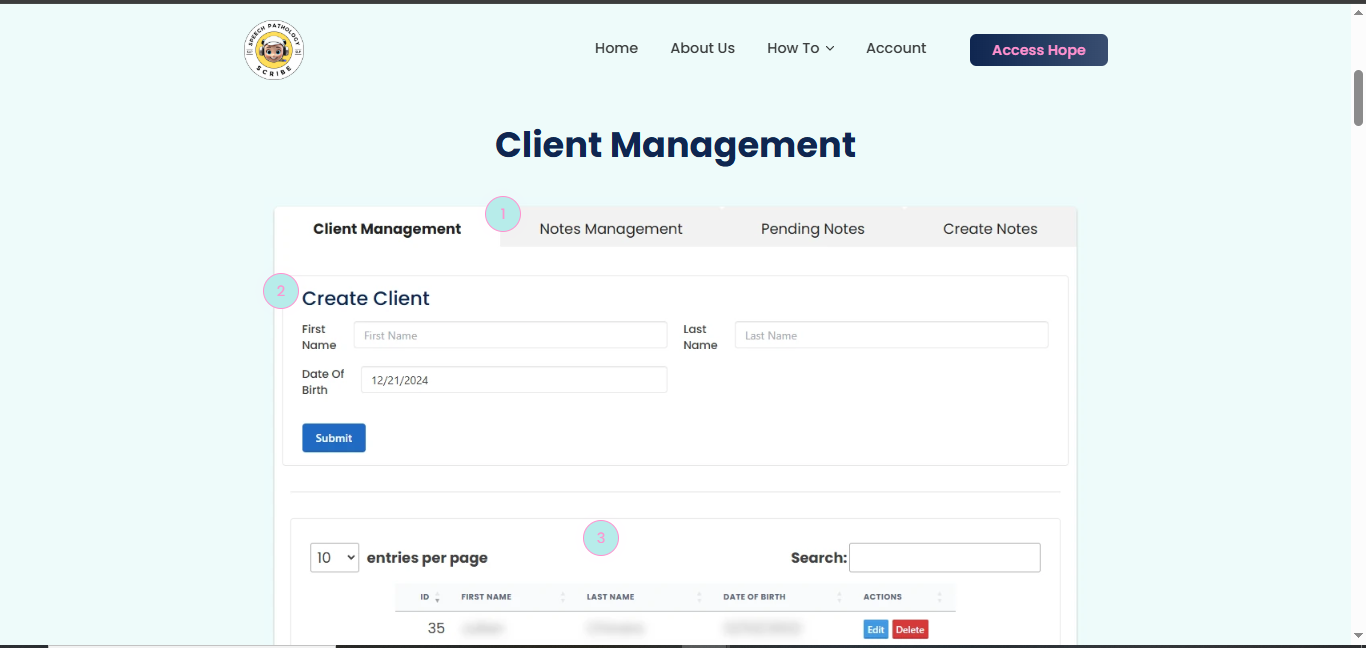This screenshot has width=1366, height=648.
Task: Open the Date Of Birth picker field
Action: point(513,380)
